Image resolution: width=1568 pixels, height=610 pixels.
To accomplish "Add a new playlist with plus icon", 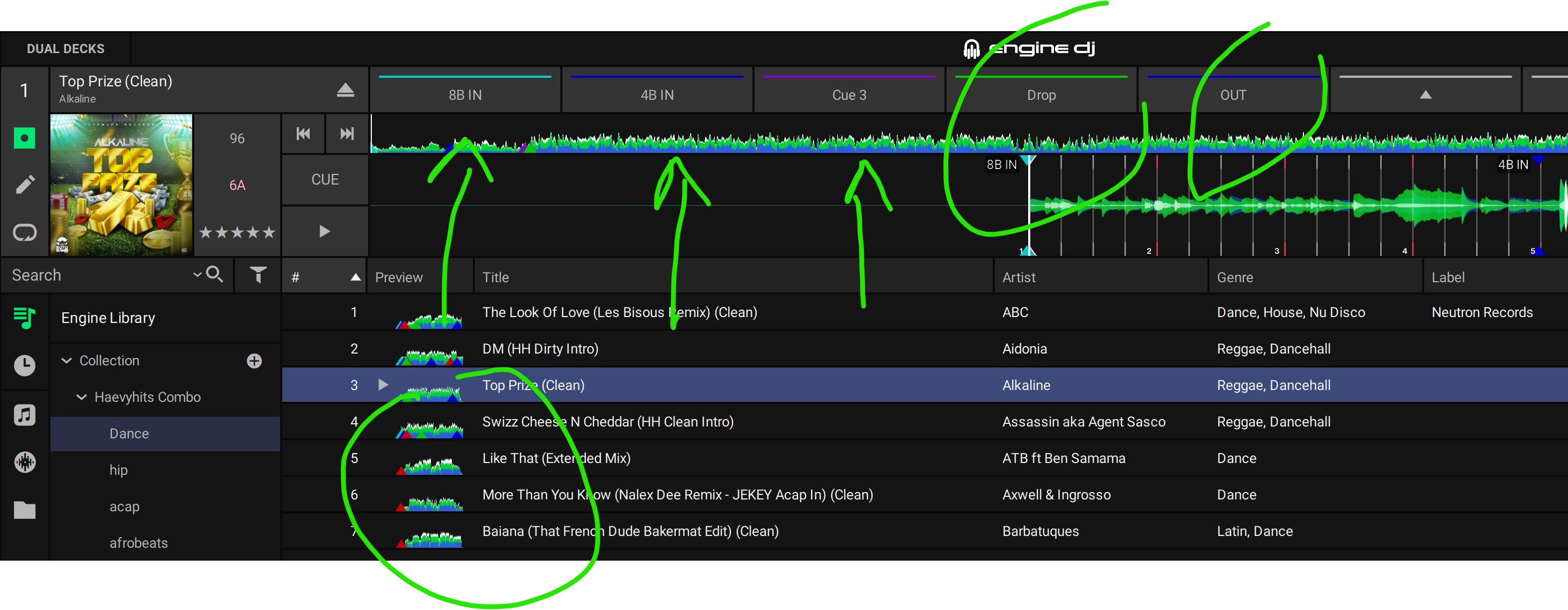I will (254, 361).
